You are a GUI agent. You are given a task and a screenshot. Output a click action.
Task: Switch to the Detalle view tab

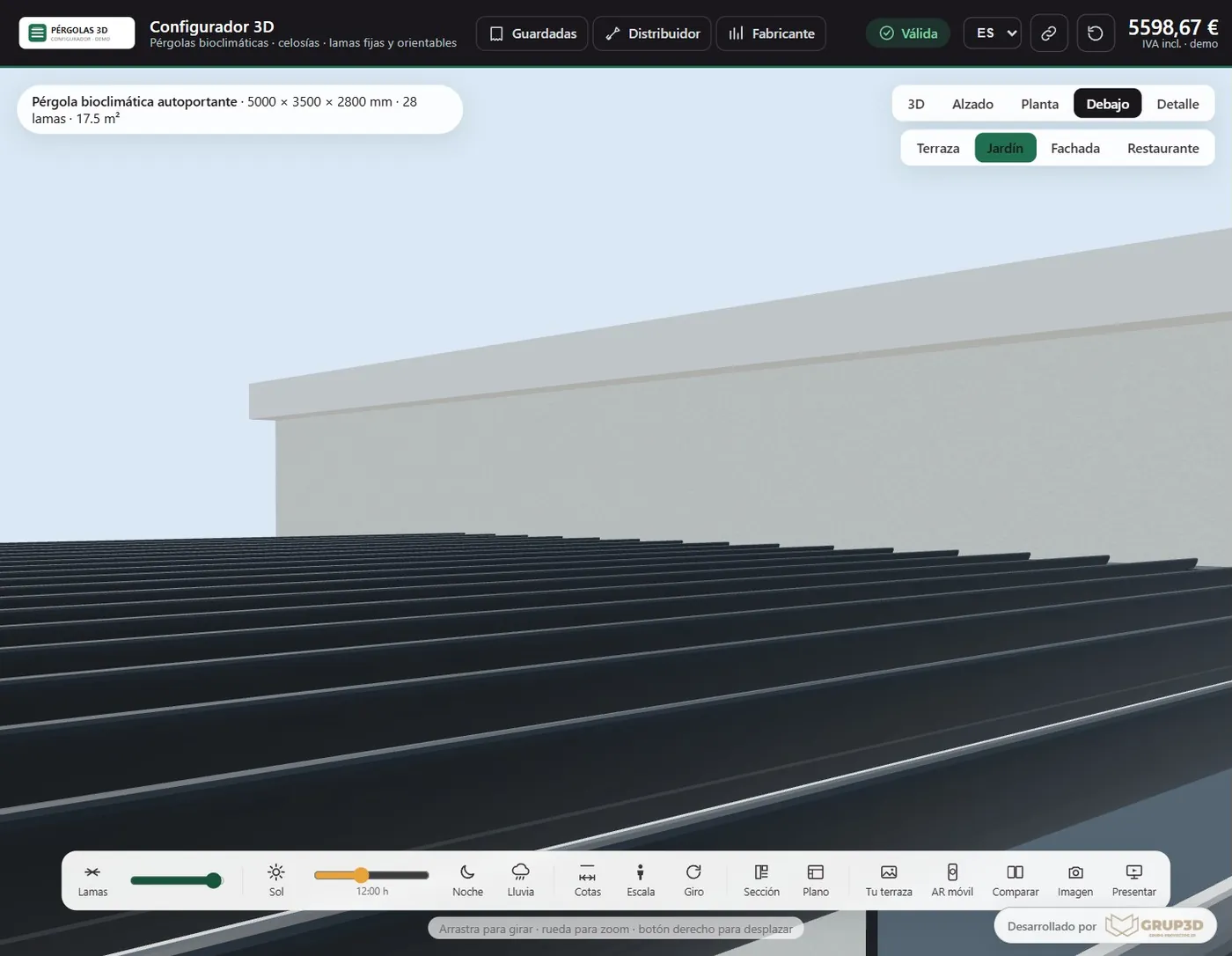point(1177,104)
